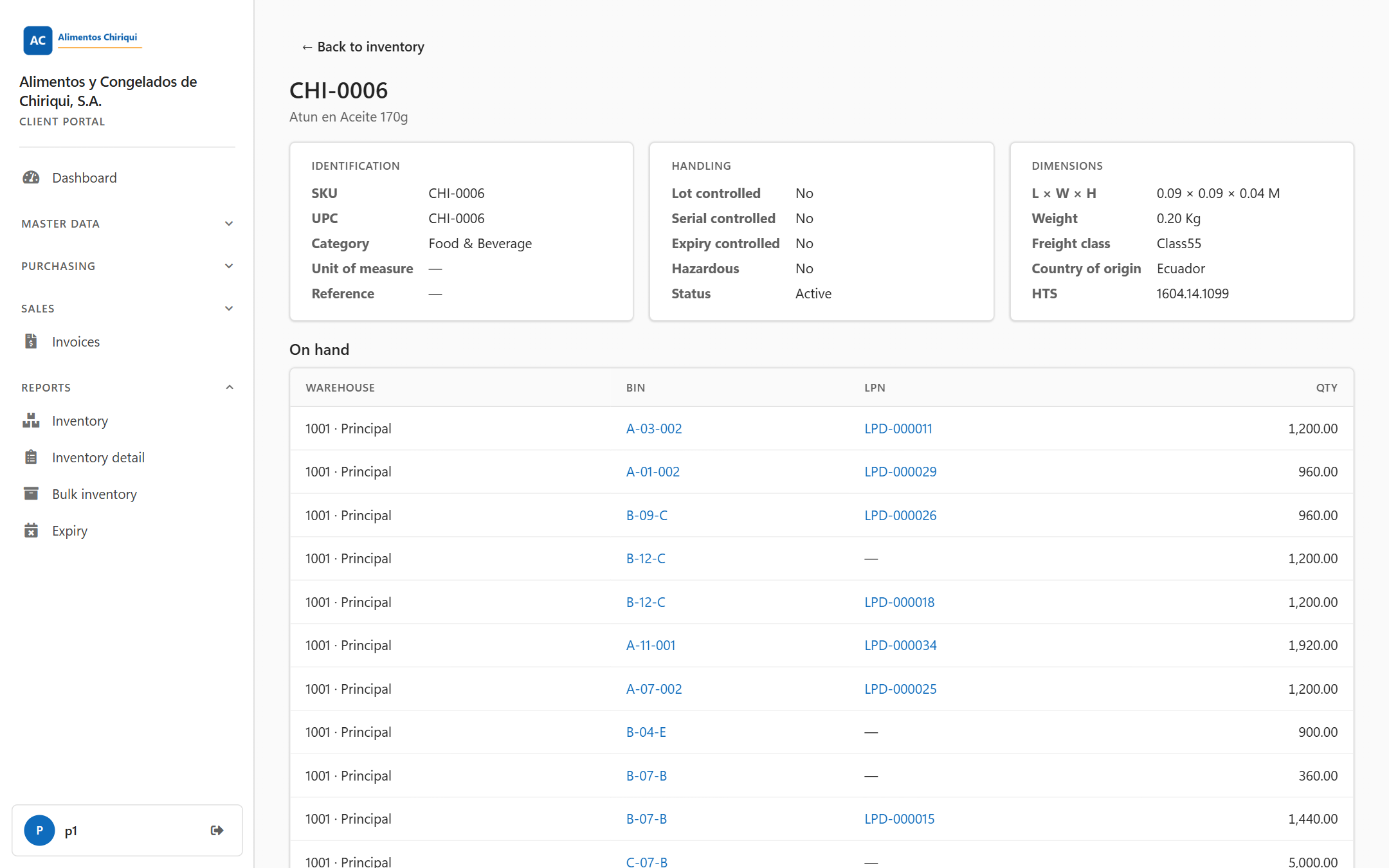This screenshot has height=868, width=1389.
Task: Click the AC company logo
Action: (x=38, y=40)
